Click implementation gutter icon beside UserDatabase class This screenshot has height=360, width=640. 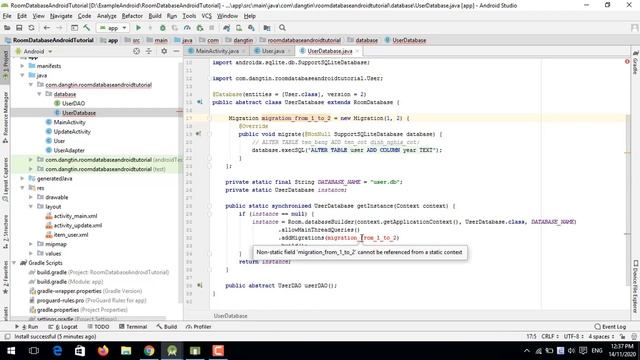click(200, 102)
